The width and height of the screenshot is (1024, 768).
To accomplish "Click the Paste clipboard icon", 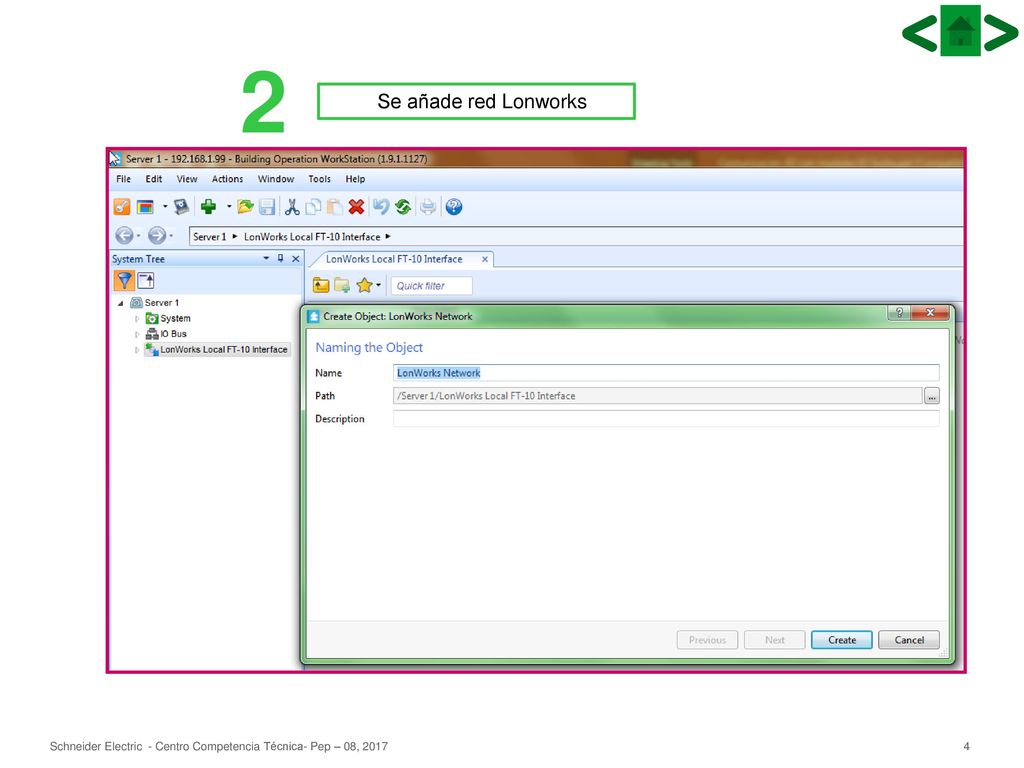I will pyautogui.click(x=335, y=207).
